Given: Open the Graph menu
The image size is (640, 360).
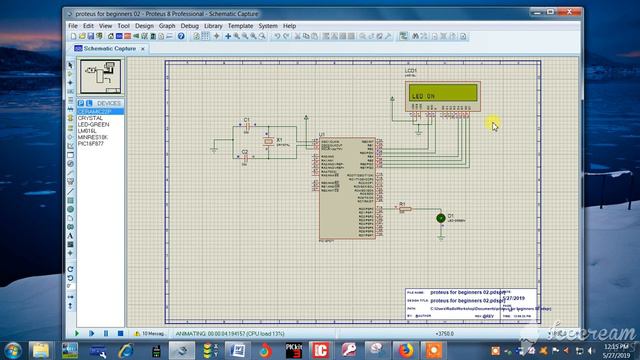Looking at the screenshot, I should pyautogui.click(x=167, y=26).
